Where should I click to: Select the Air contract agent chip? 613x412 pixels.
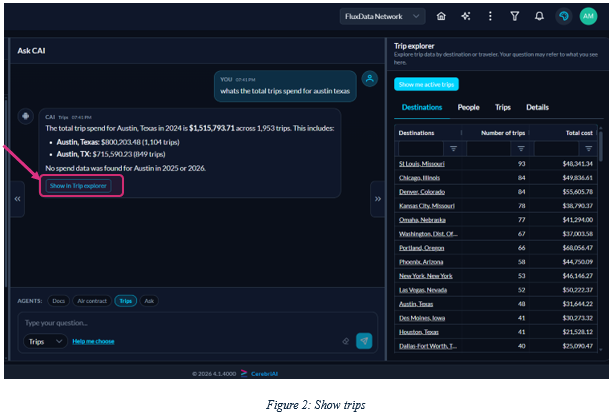[92, 301]
